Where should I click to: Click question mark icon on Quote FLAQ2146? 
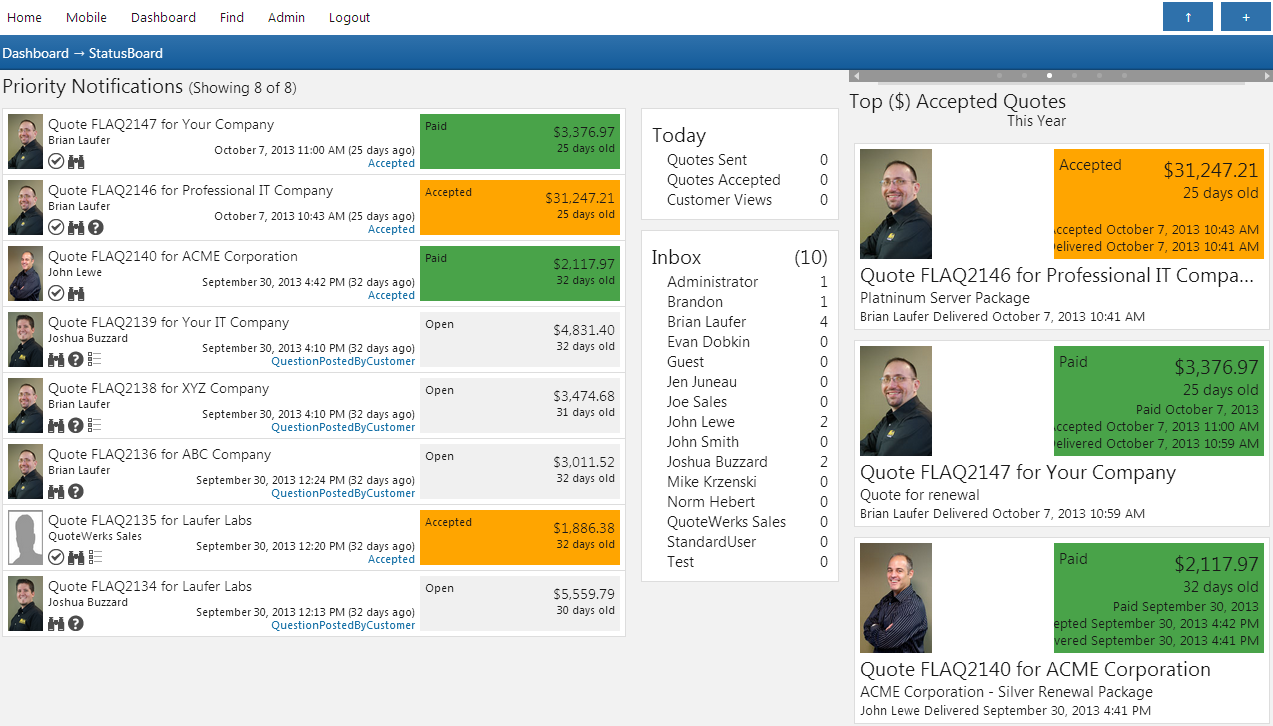tap(96, 227)
